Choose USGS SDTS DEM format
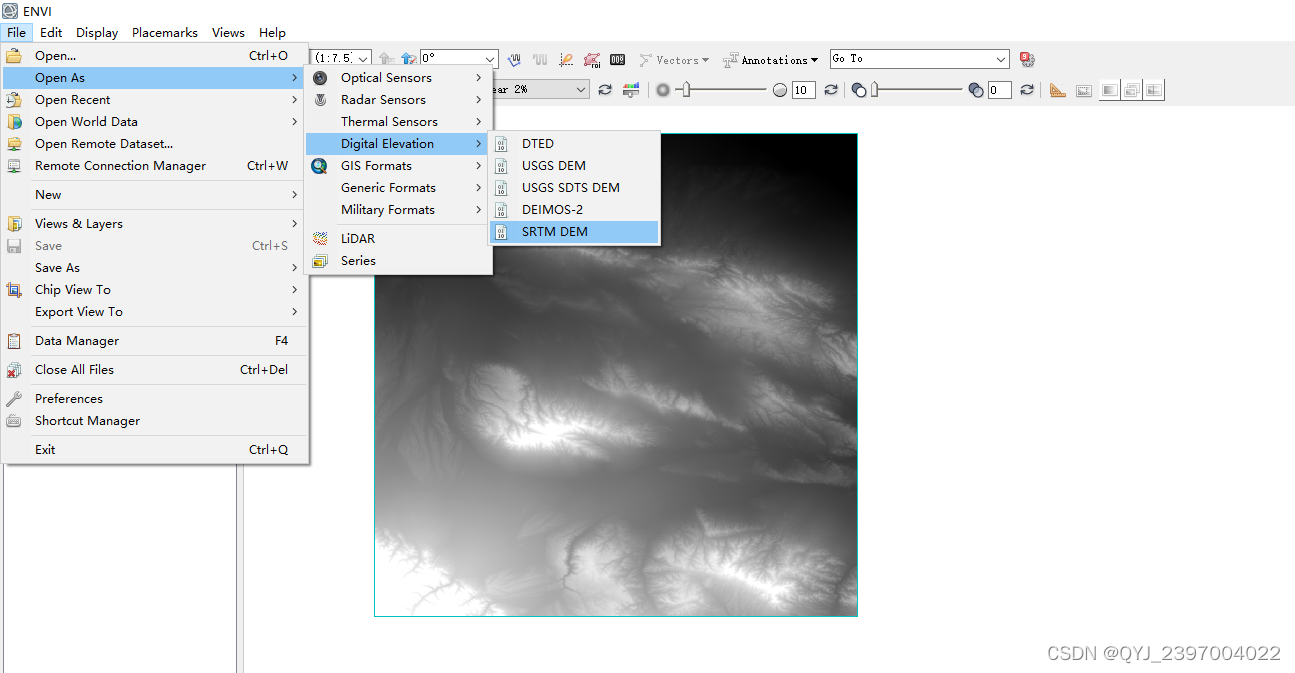1295x673 pixels. click(574, 188)
